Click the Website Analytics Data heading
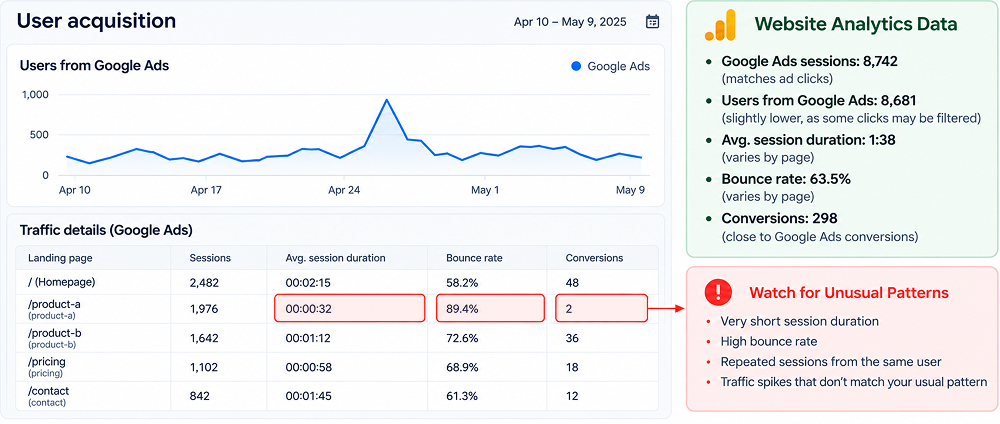1000x424 pixels. (x=856, y=24)
